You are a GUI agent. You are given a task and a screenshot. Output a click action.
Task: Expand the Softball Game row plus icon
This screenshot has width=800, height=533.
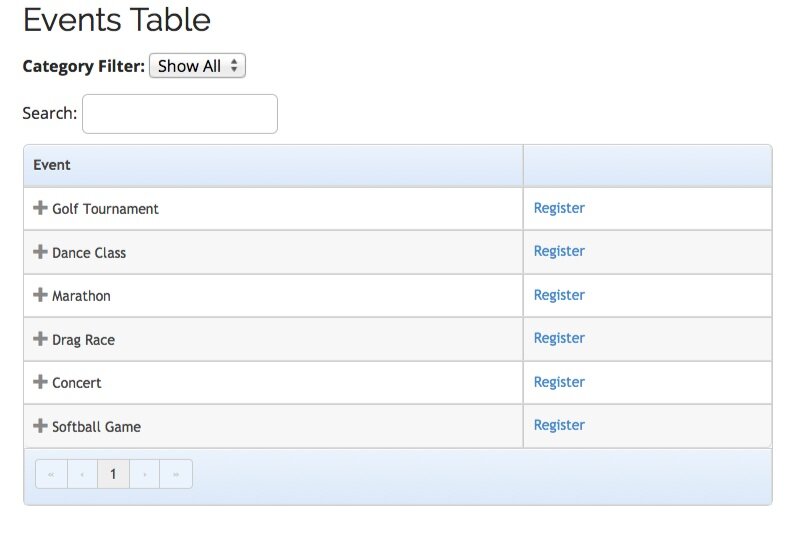[40, 426]
